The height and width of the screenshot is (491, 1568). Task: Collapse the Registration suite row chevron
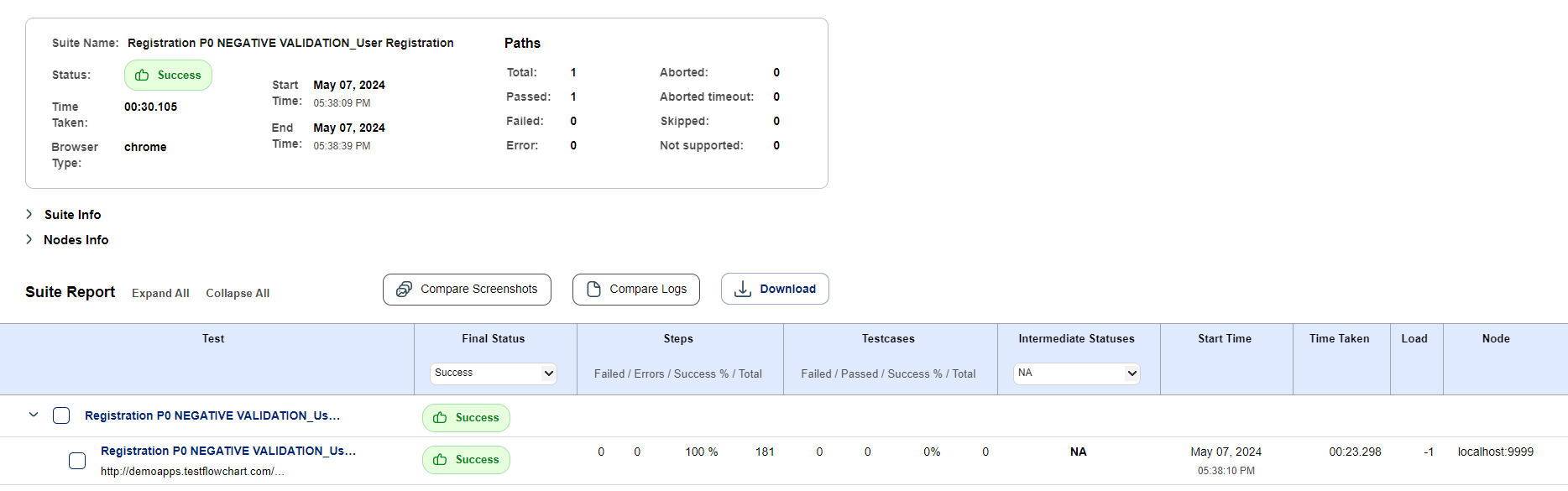[x=34, y=415]
